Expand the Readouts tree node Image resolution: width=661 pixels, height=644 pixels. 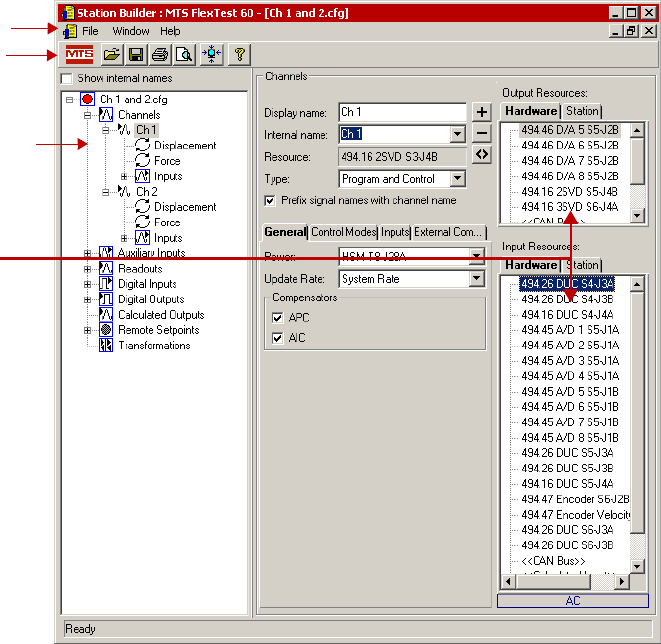coord(88,268)
